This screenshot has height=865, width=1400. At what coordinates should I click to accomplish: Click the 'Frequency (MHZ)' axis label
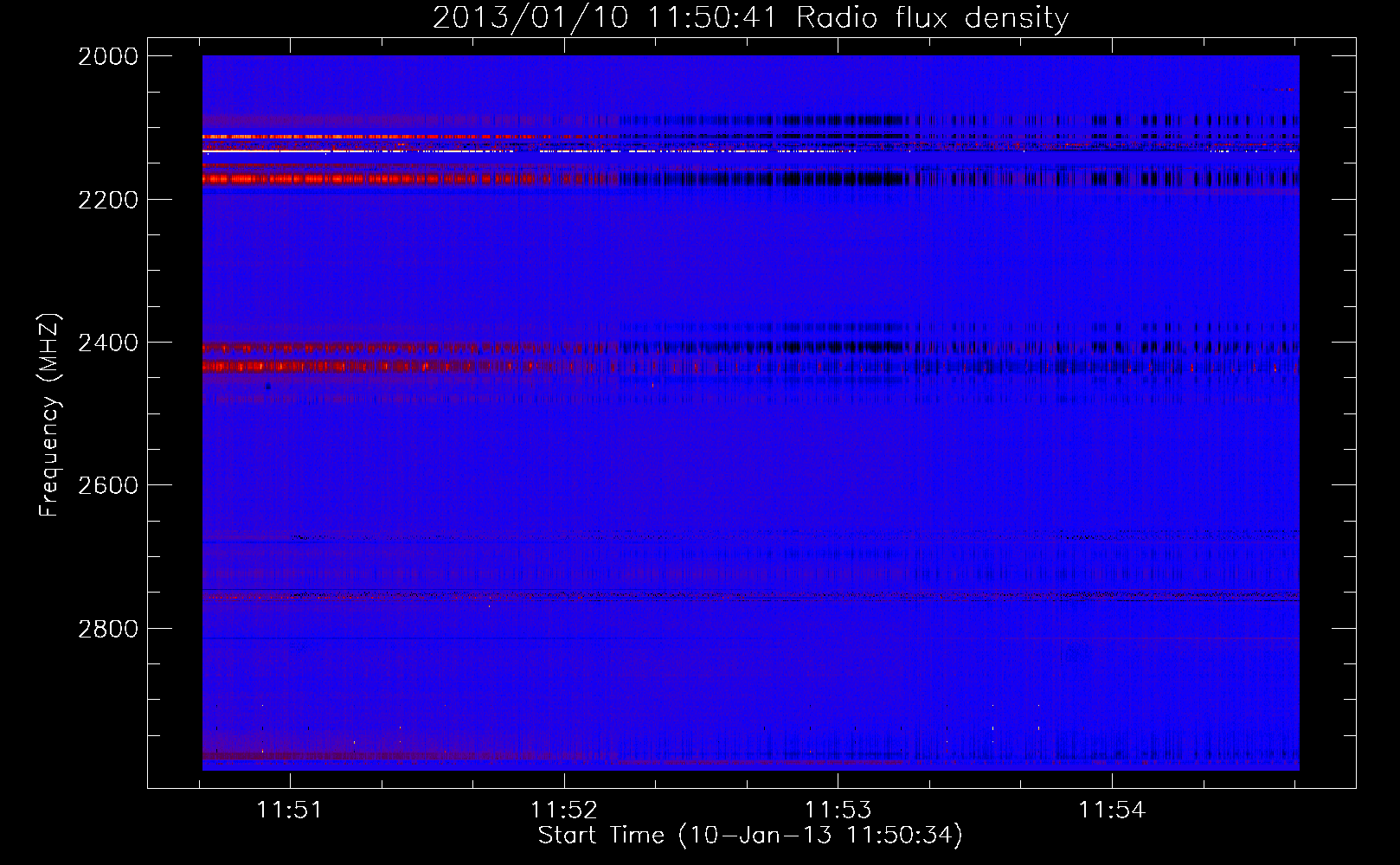pos(49,415)
